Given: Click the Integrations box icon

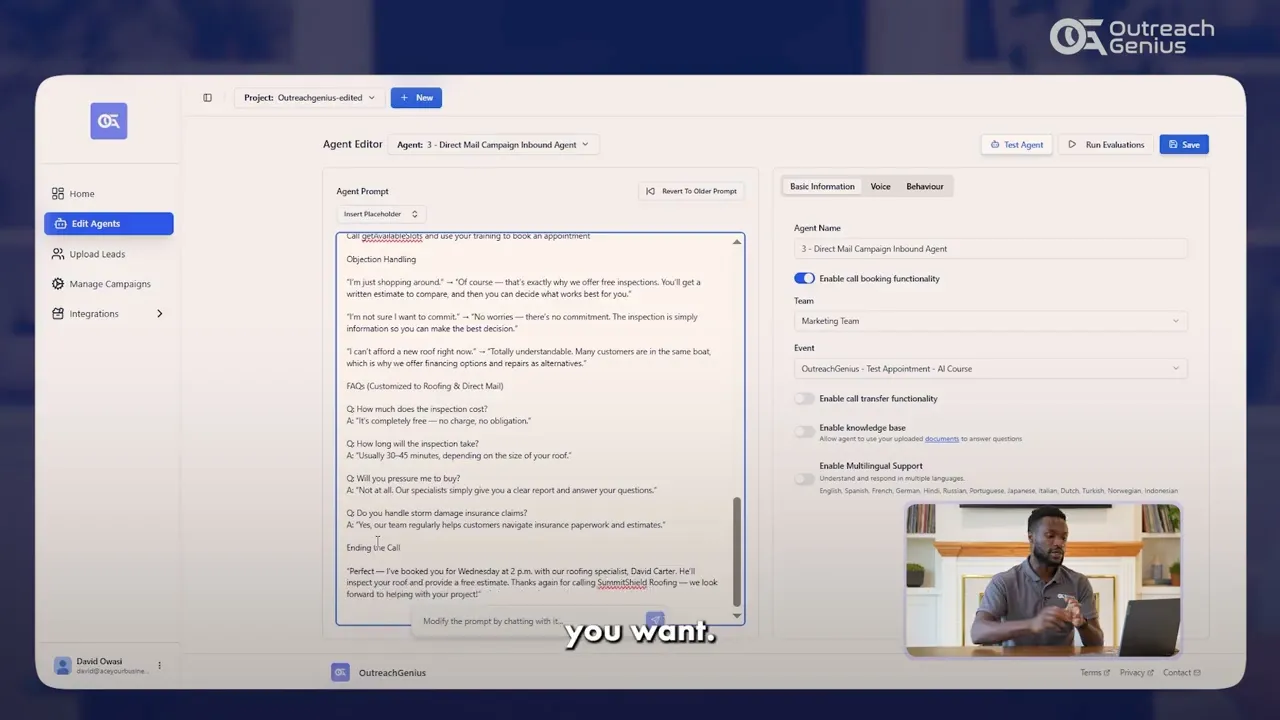Looking at the screenshot, I should point(58,314).
